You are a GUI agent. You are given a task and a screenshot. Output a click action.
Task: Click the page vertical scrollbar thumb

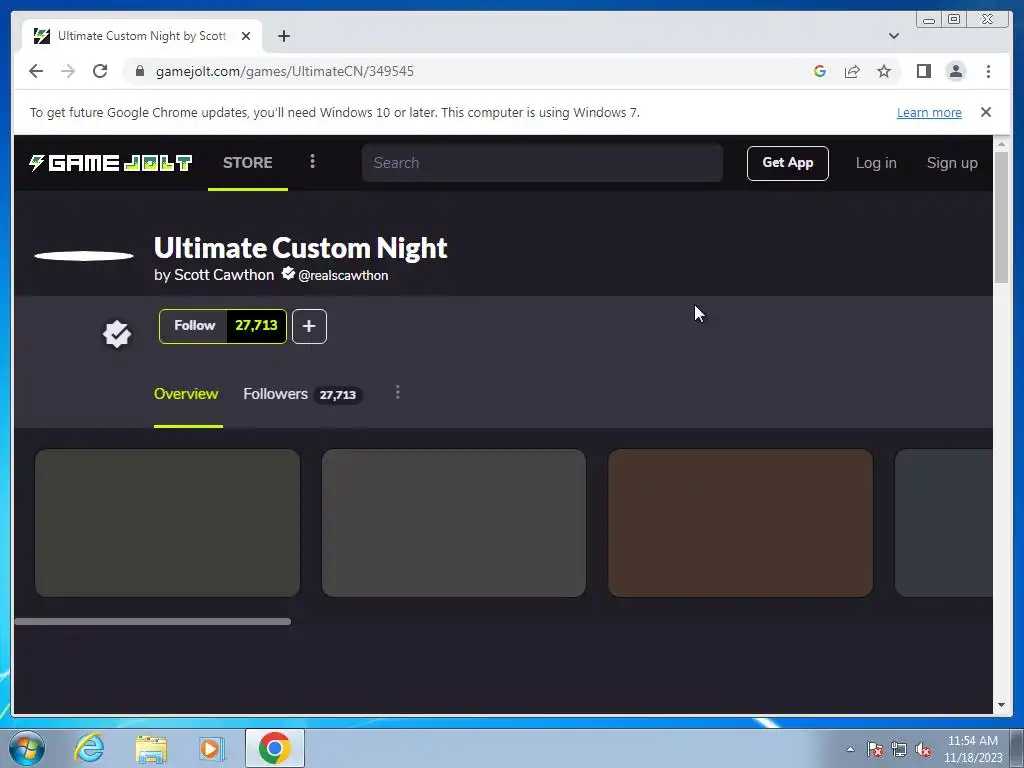1001,217
